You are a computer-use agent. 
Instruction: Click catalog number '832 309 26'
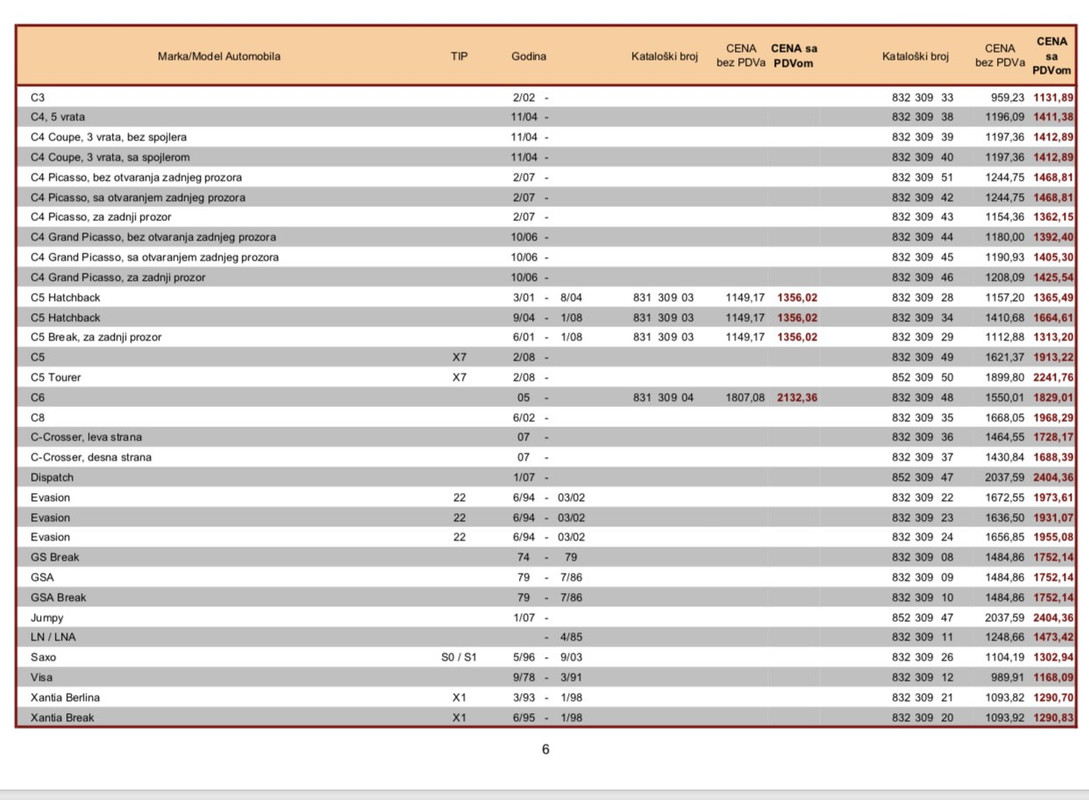point(922,657)
